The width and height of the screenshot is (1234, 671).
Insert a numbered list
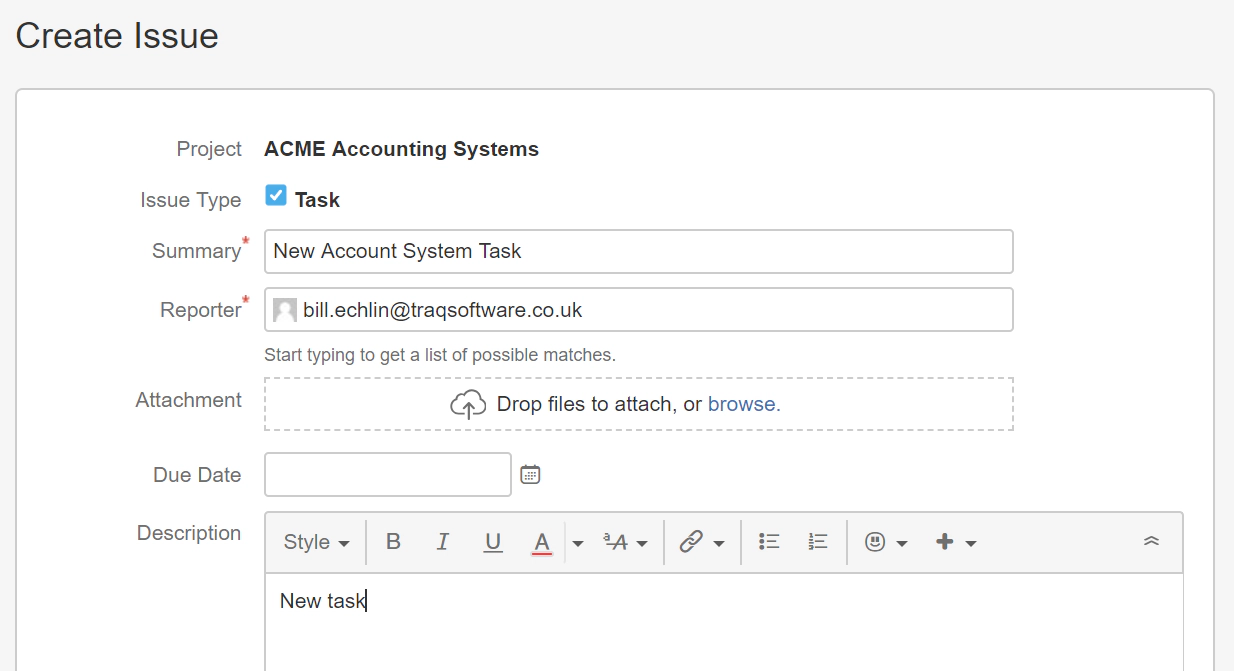[816, 540]
